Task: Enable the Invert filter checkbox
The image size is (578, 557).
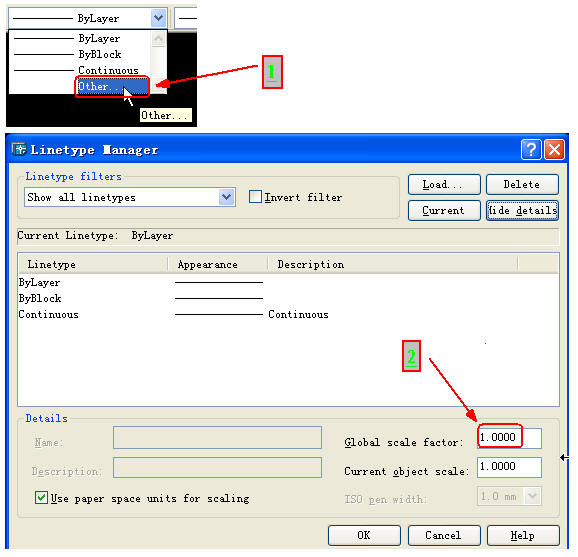Action: click(x=255, y=197)
